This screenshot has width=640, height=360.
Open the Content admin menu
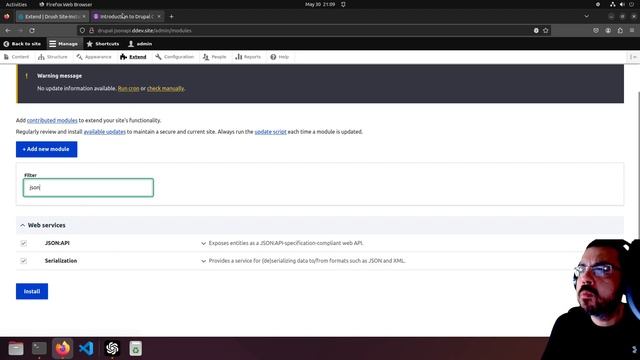point(16,57)
